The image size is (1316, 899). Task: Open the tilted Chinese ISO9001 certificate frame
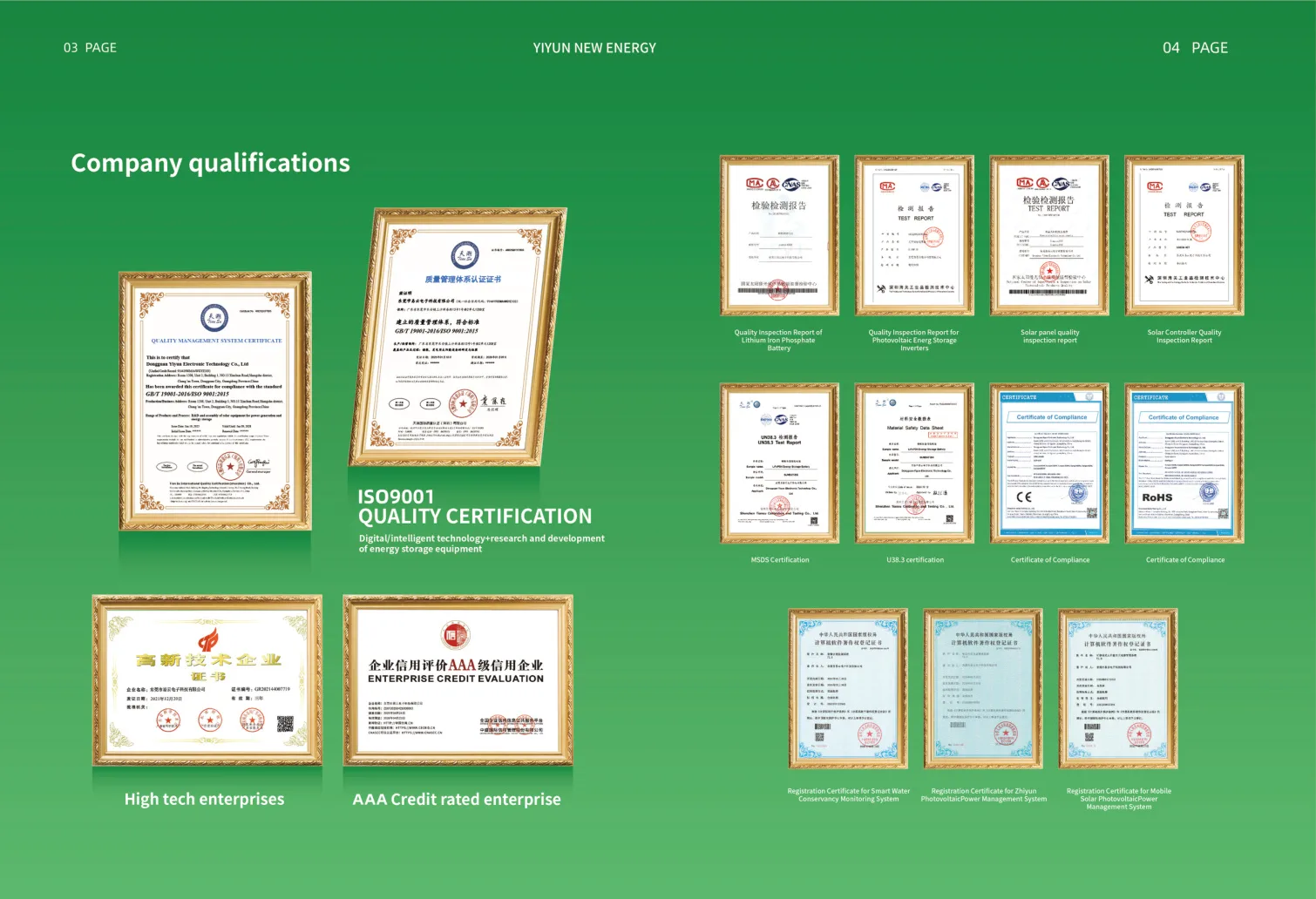coord(458,337)
